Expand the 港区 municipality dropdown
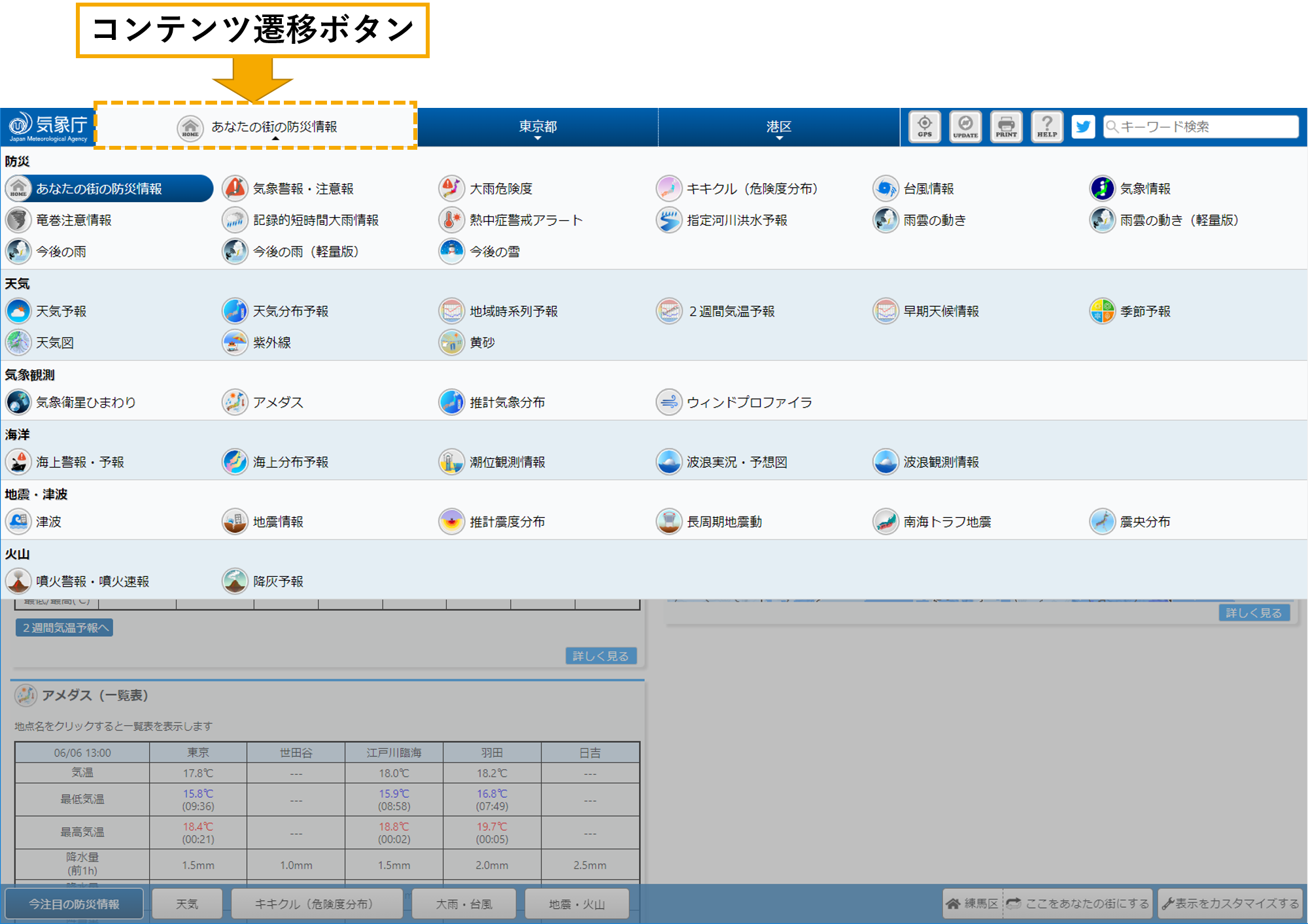 778,127
